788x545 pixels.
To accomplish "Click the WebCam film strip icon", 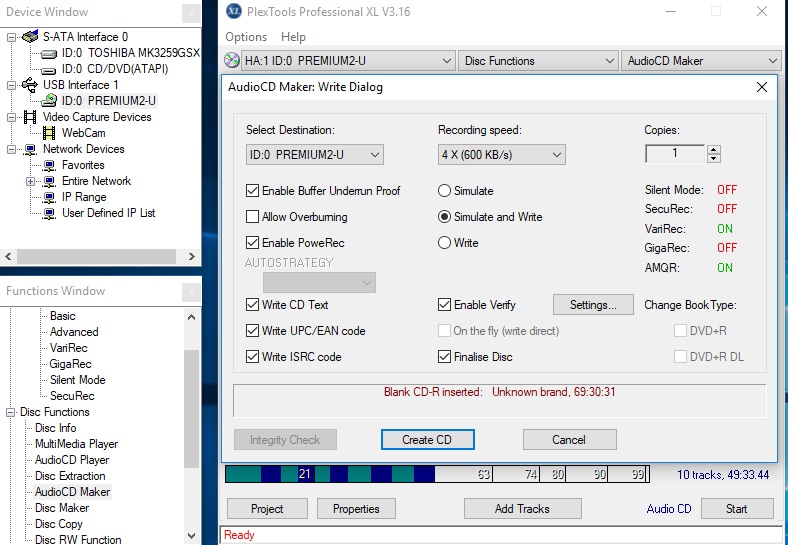I will 49,133.
